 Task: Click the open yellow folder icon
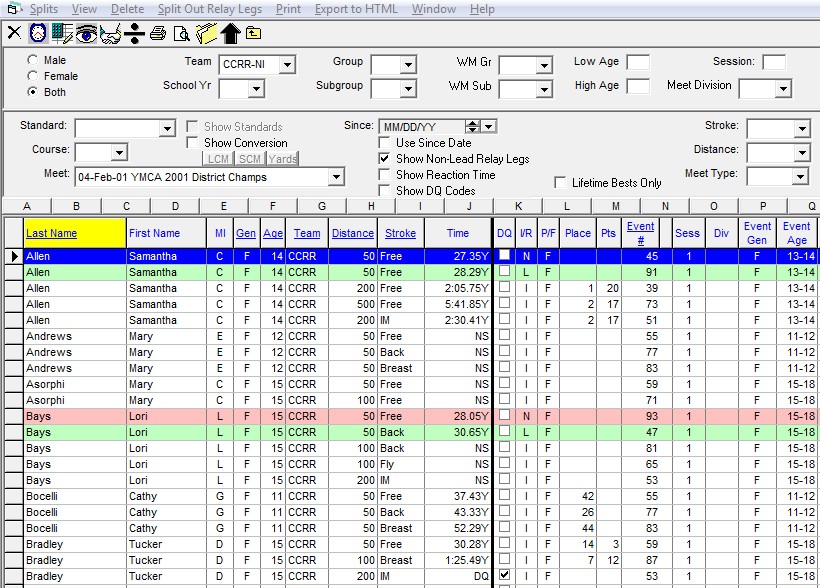point(206,33)
